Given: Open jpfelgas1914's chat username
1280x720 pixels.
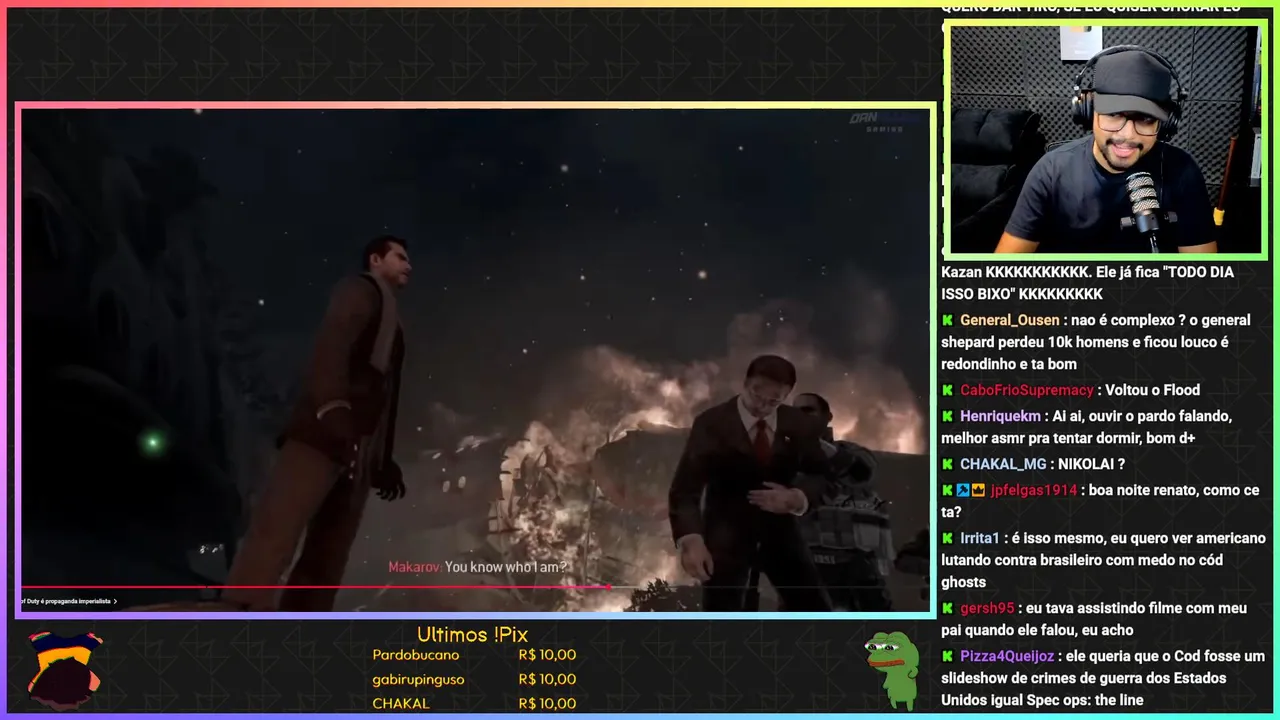Looking at the screenshot, I should click(x=1034, y=490).
